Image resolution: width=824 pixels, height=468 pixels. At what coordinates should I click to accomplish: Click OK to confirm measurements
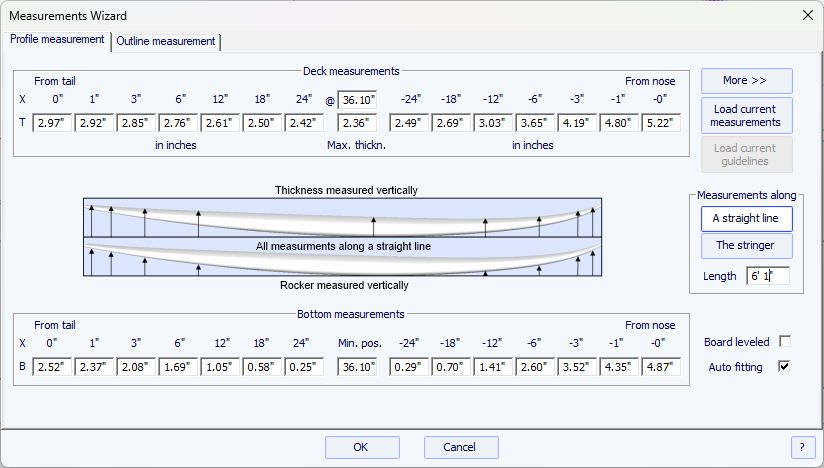point(362,447)
